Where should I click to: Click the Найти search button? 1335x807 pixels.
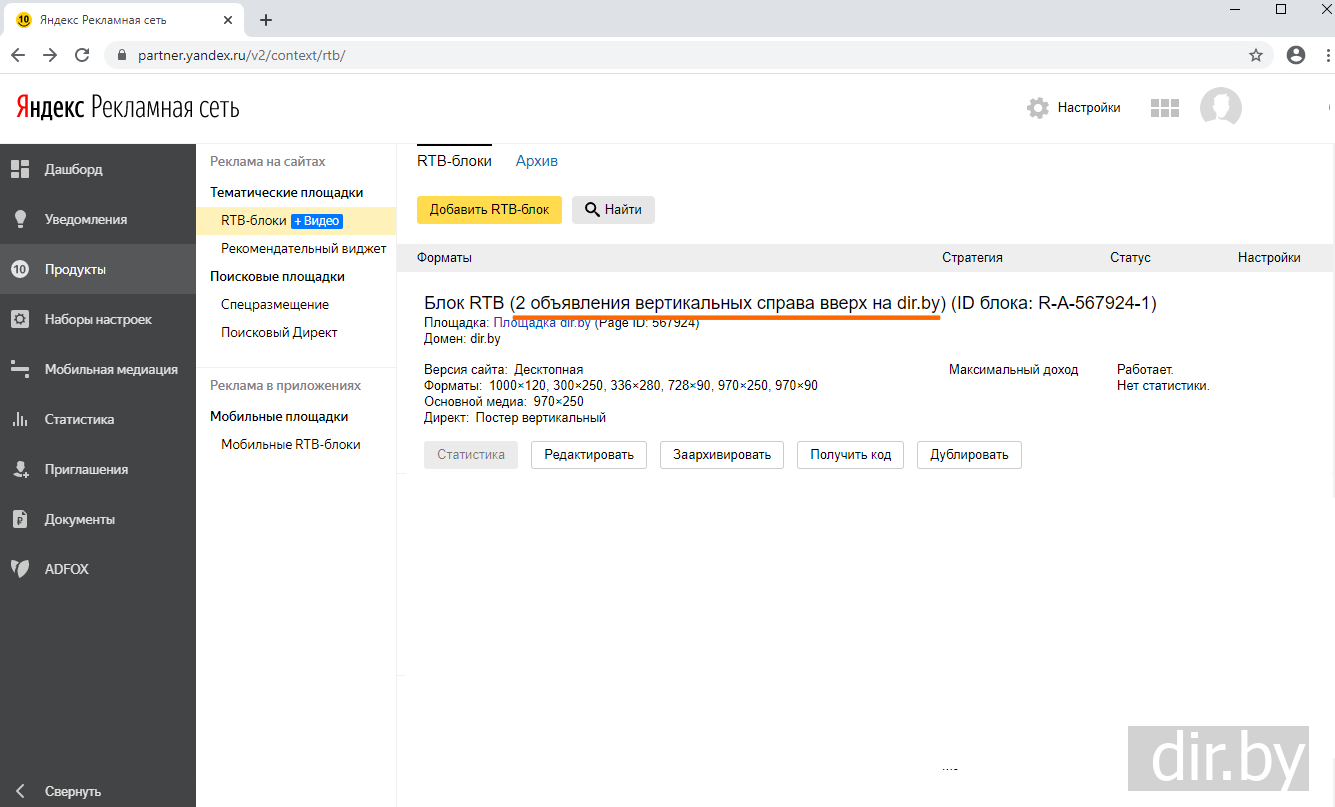pos(613,210)
